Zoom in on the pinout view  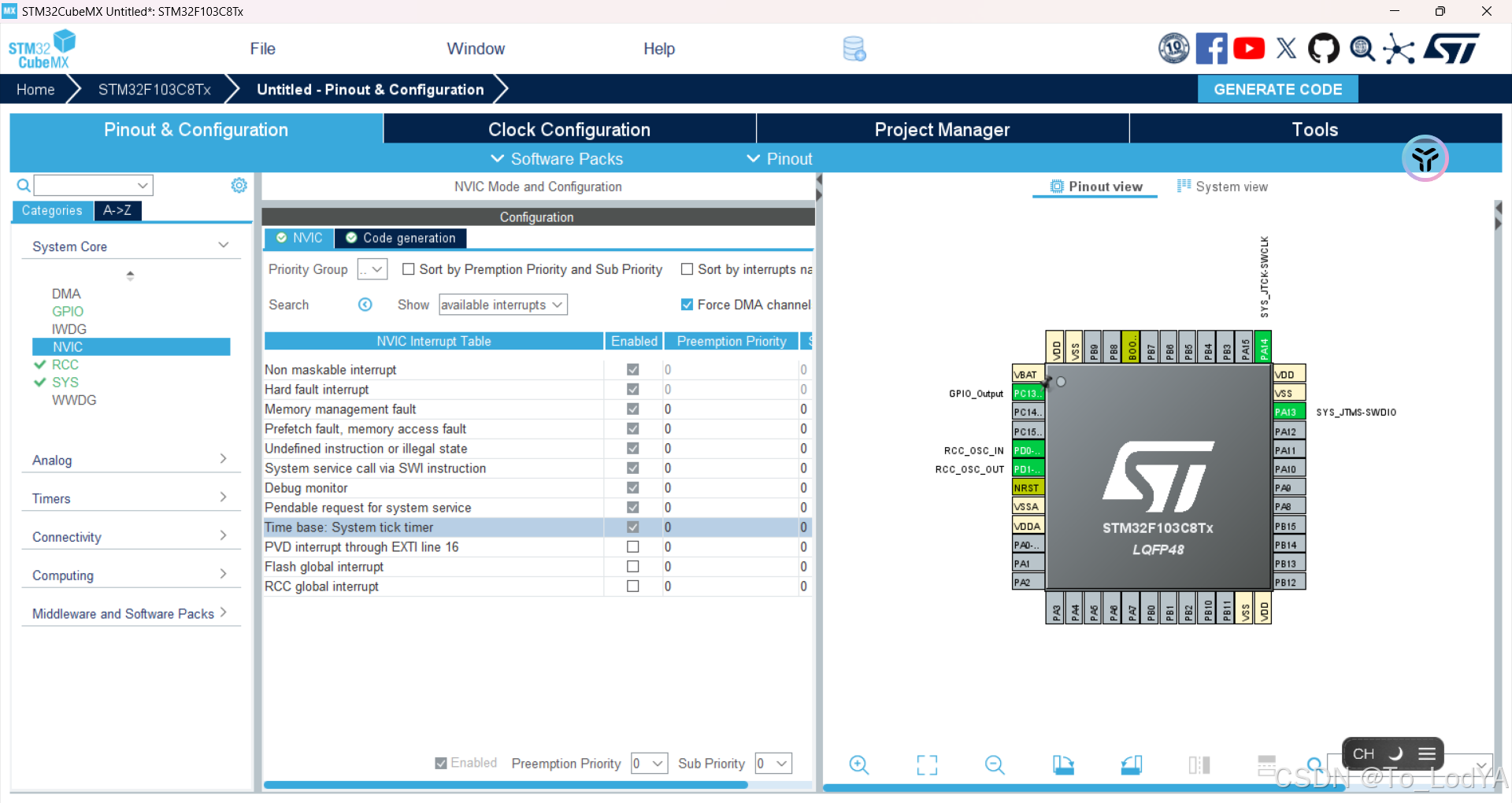click(x=859, y=764)
